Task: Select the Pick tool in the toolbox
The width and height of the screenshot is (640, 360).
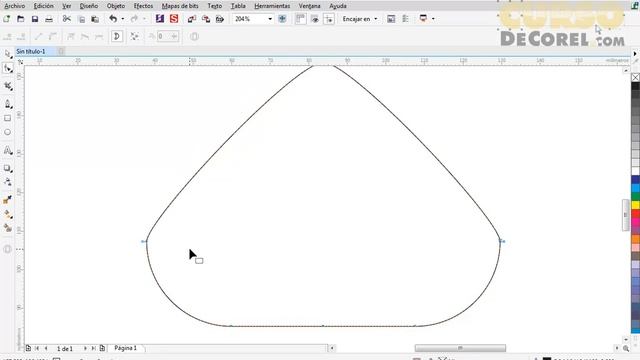Action: pyautogui.click(x=7, y=53)
